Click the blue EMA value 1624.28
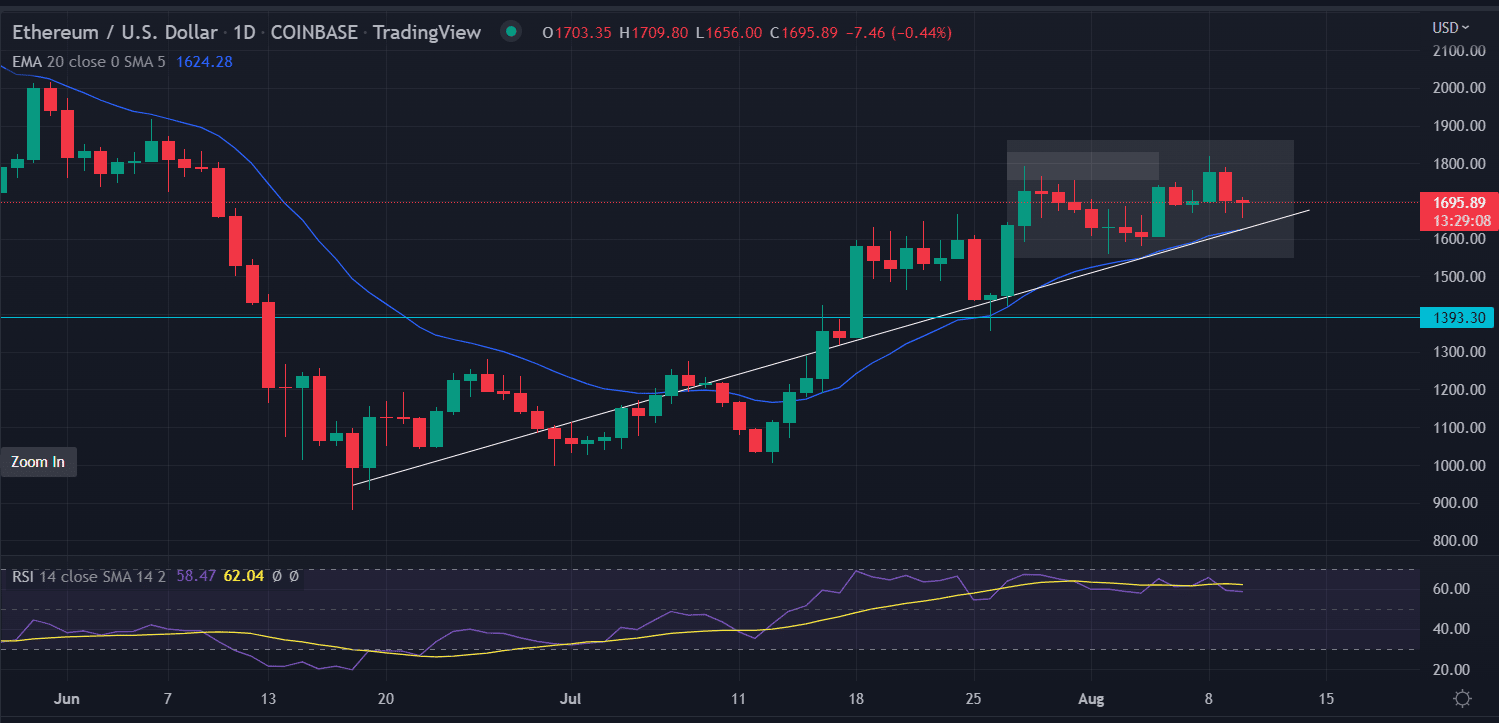Screen dimensions: 1499x723 204,61
